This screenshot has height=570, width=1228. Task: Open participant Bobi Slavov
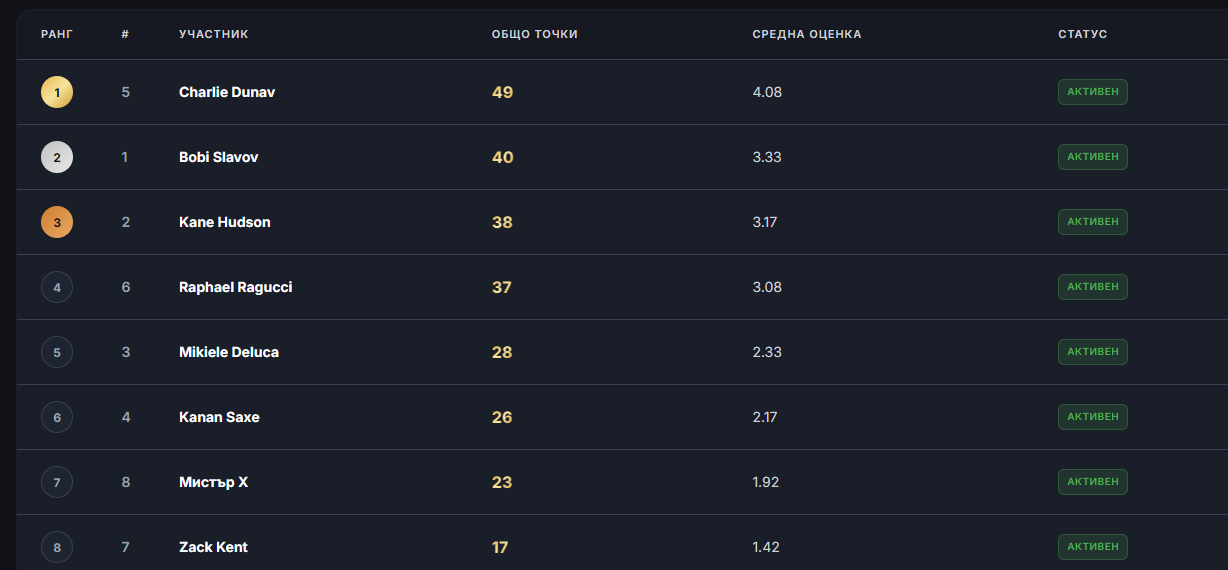[x=219, y=157]
